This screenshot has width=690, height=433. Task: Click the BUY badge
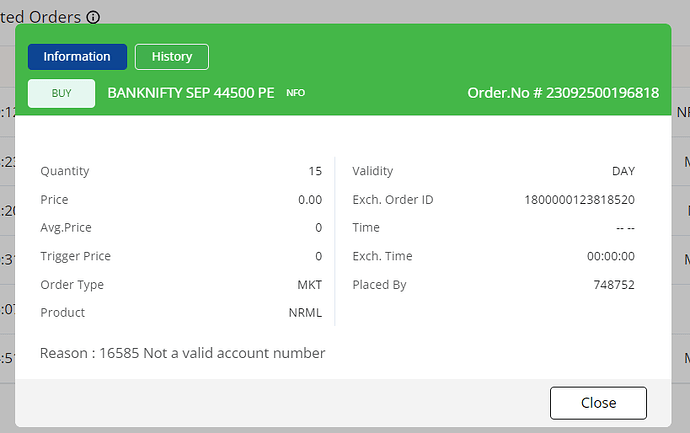coord(61,93)
